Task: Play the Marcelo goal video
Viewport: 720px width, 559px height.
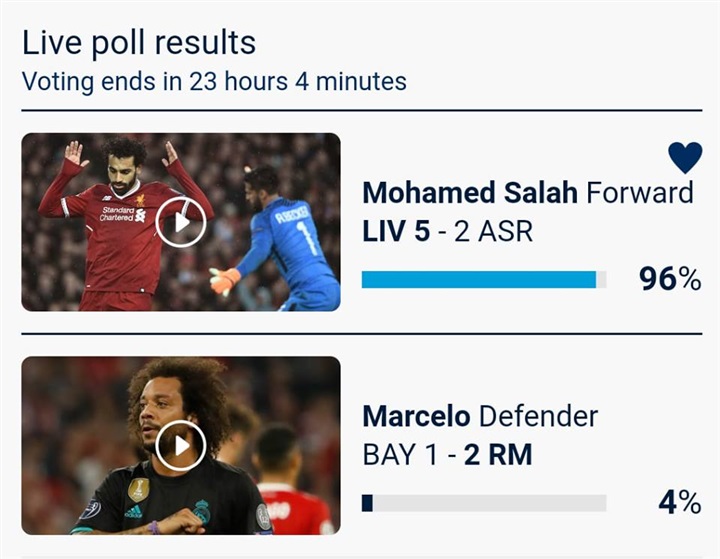Action: [180, 446]
